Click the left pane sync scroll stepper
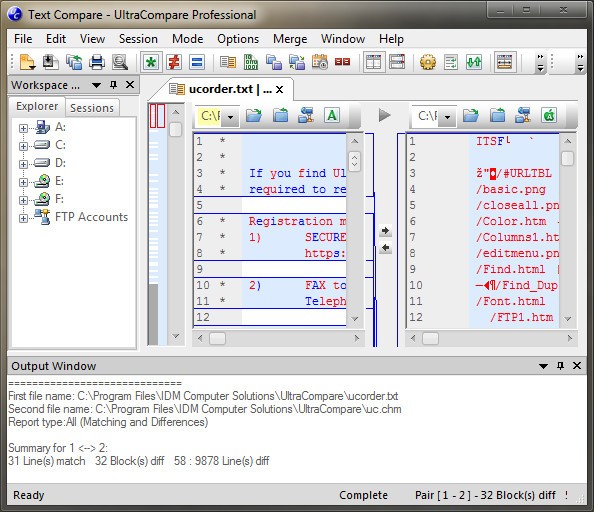The width and height of the screenshot is (594, 512). tap(354, 162)
